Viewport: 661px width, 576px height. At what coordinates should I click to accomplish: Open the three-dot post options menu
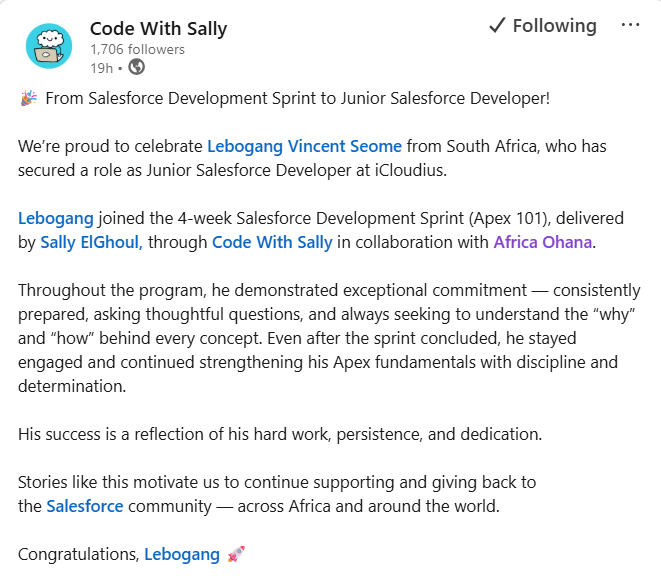630,26
